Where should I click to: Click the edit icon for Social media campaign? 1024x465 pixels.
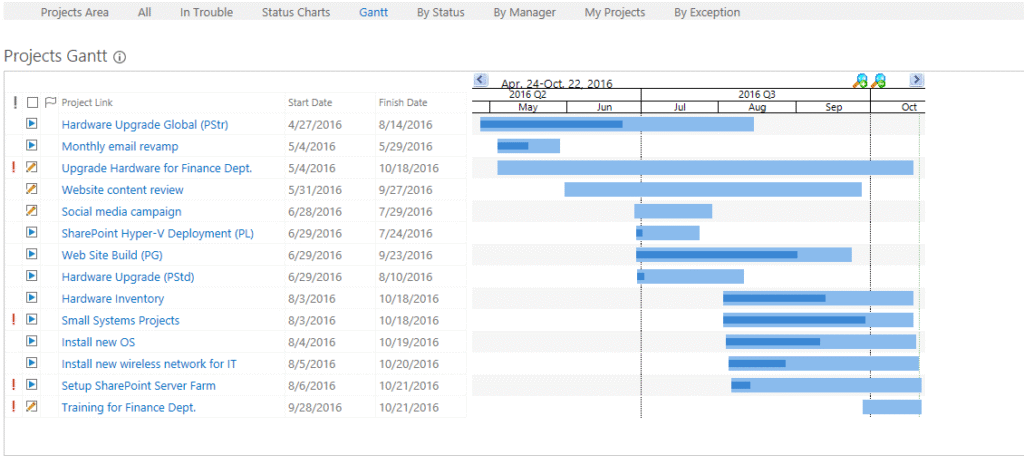coord(32,211)
